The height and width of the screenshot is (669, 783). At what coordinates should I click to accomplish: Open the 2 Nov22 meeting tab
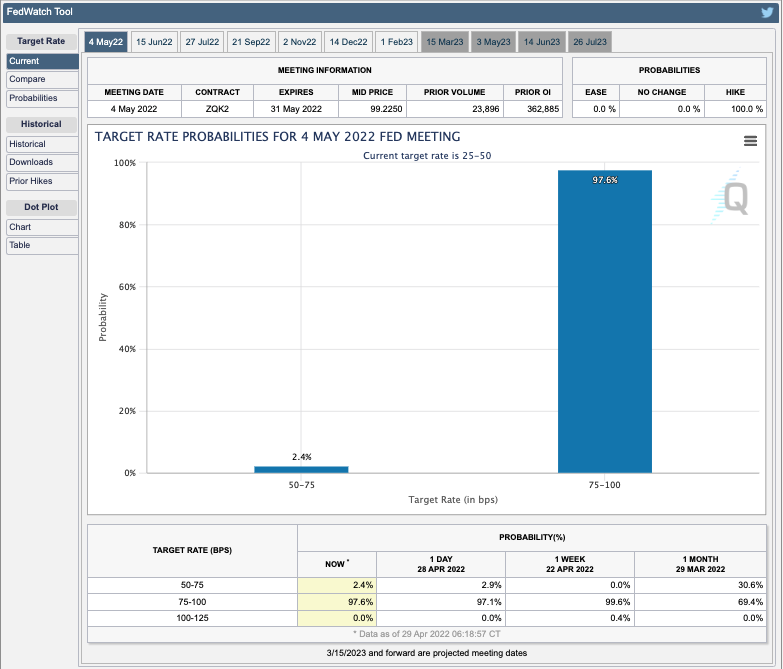pos(300,42)
